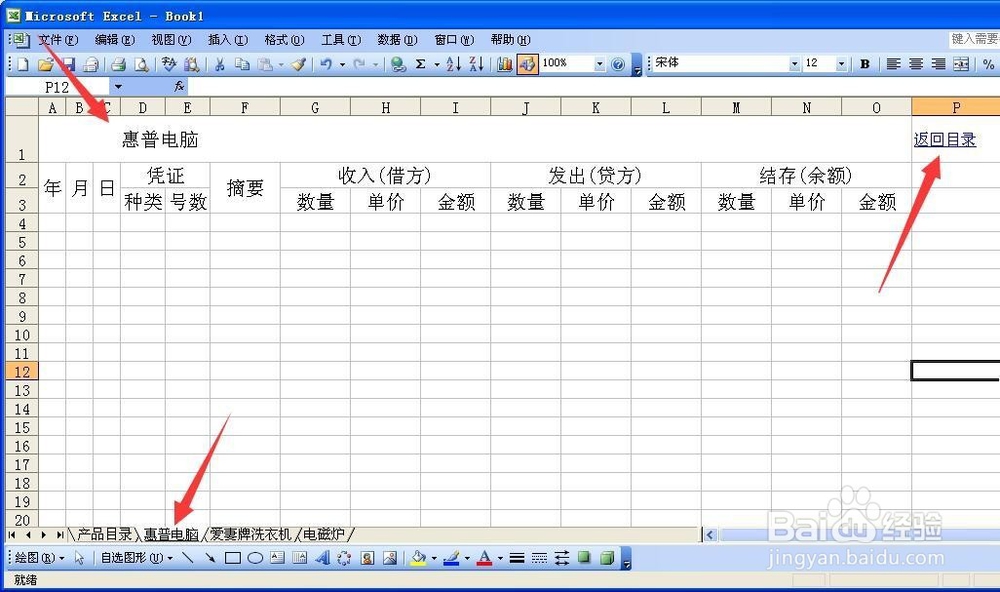Viewport: 1000px width, 592px height.
Task: Click the fx insert function button
Action: tap(179, 86)
